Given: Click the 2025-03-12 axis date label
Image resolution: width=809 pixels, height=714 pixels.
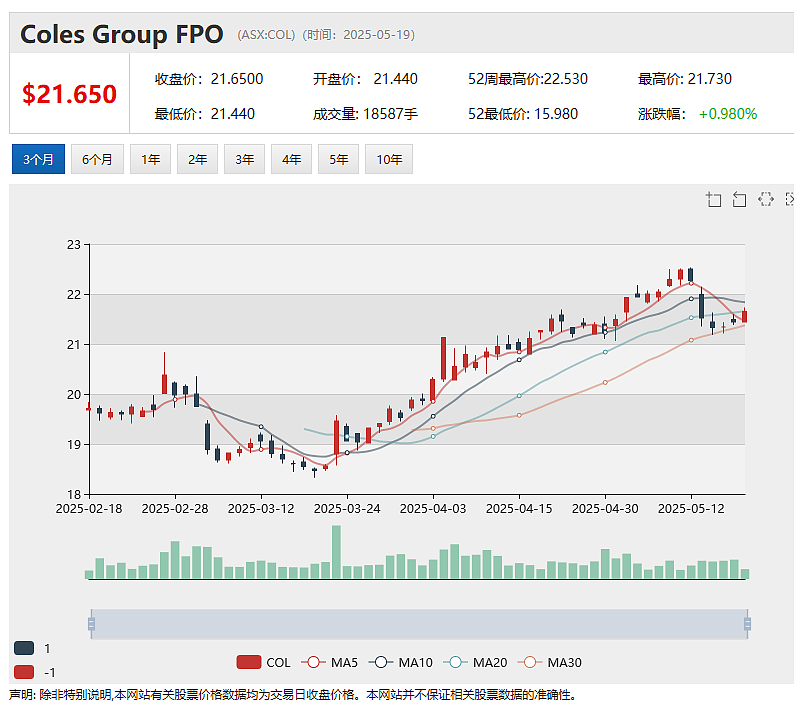Looking at the screenshot, I should tap(261, 509).
